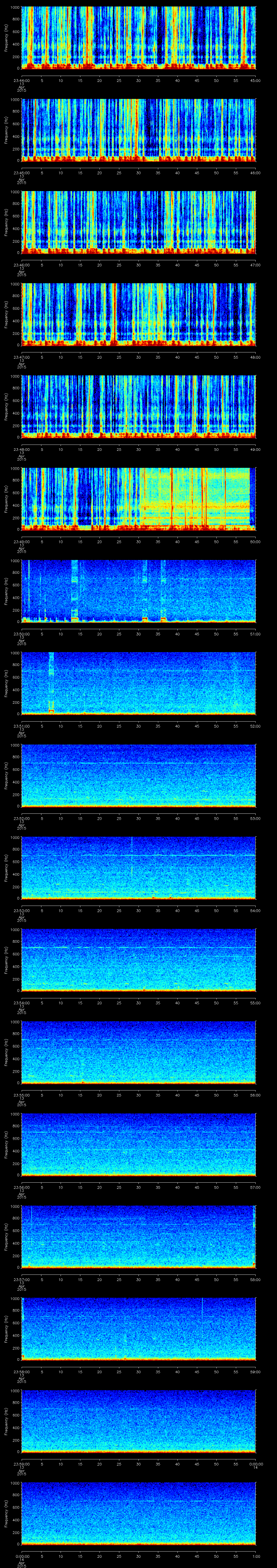This screenshot has height=1568, width=277.
Task: Click the '23:59:00' start time label
Action: tap(22, 1464)
